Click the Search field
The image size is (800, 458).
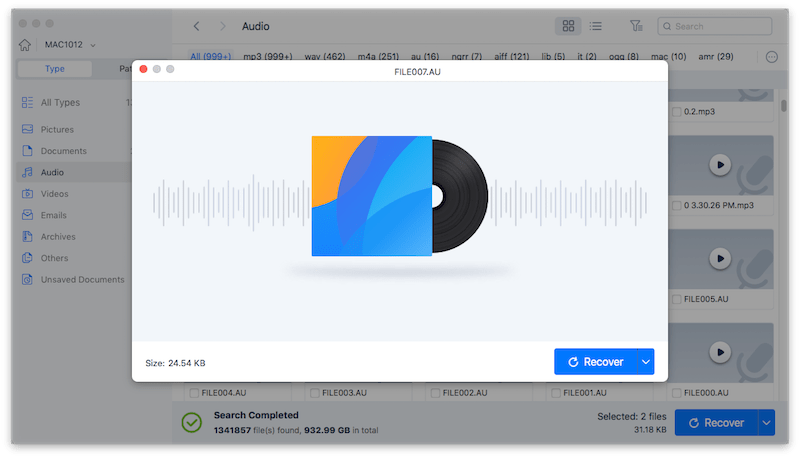point(715,26)
